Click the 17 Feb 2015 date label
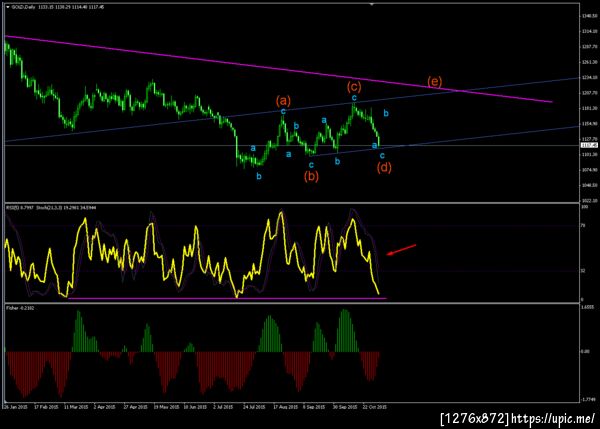Screen dimensions: 600x429 [46, 407]
